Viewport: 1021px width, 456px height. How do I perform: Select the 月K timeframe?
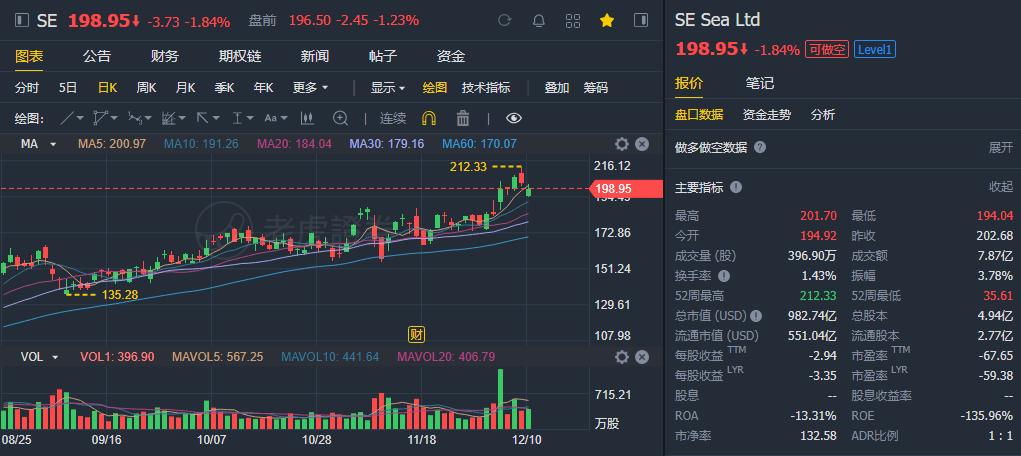pyautogui.click(x=186, y=87)
